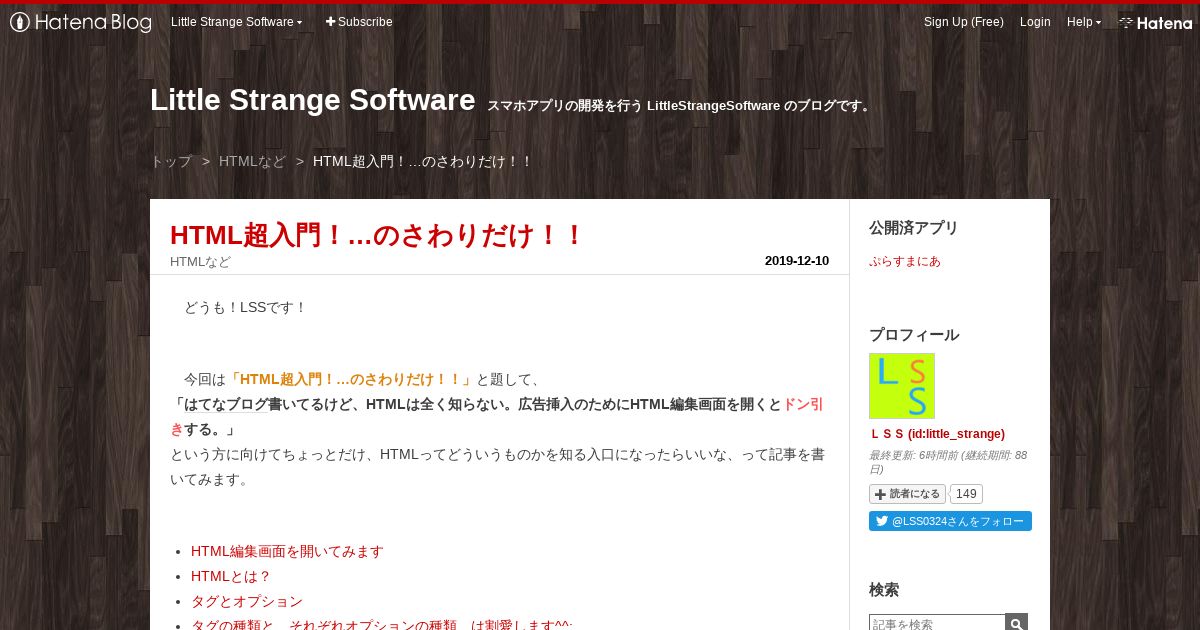The image size is (1200, 630).
Task: Click the 2019-12-10 date link
Action: point(796,261)
